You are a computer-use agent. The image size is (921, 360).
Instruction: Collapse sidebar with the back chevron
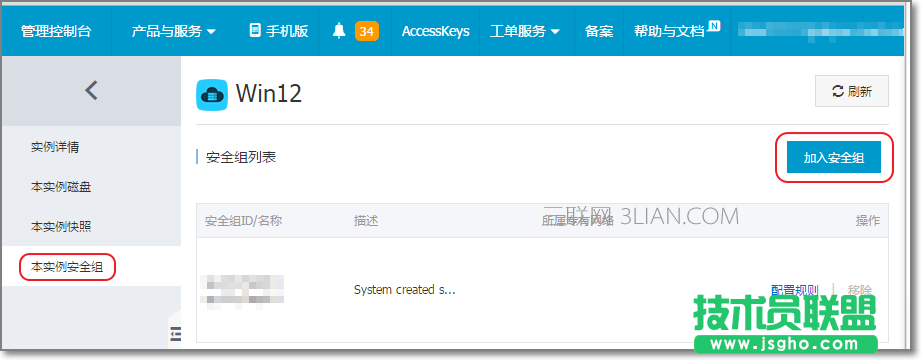tap(91, 90)
